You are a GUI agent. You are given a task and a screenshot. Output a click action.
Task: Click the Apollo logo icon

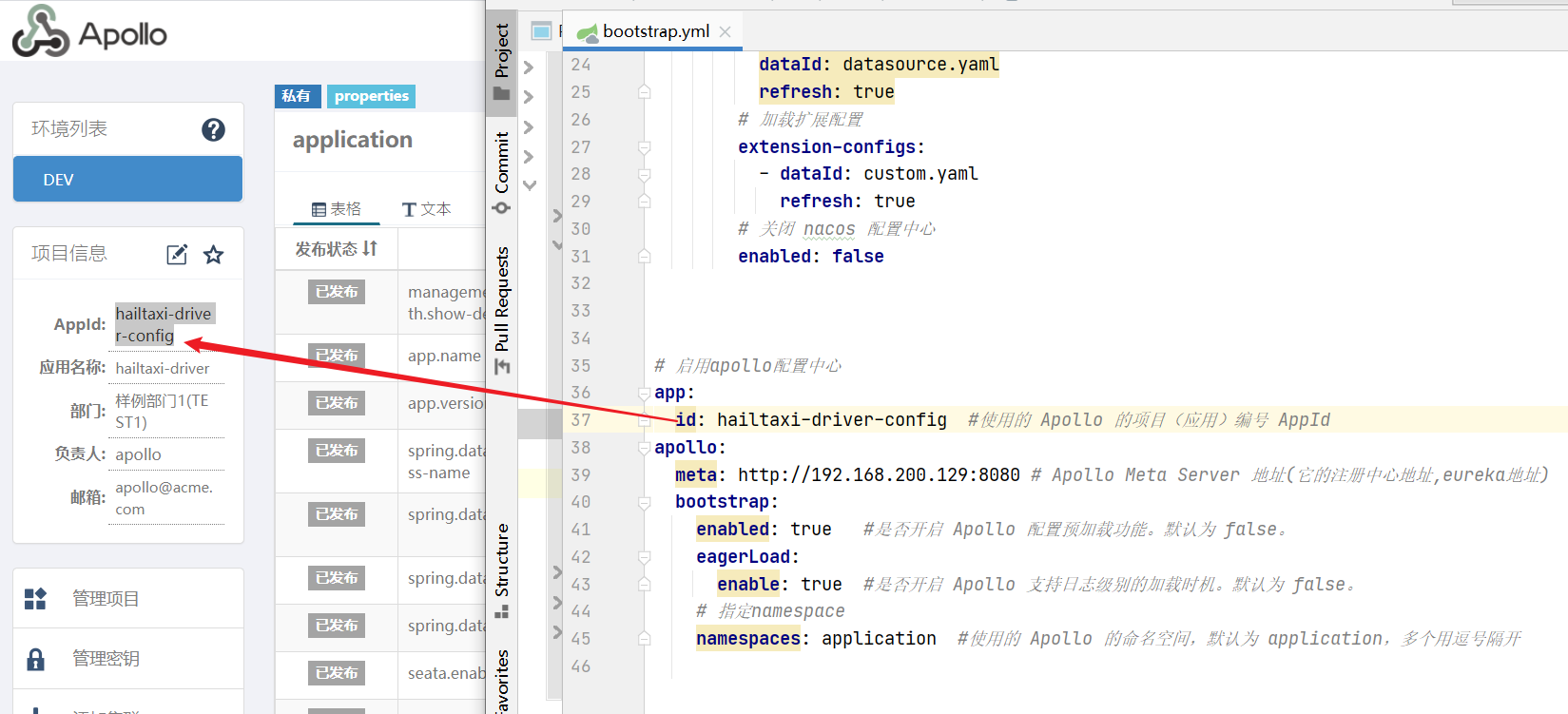[41, 31]
